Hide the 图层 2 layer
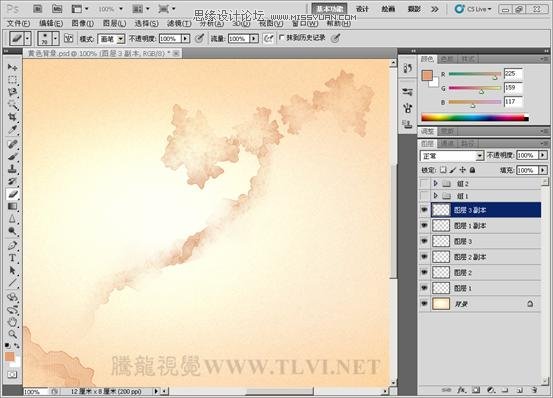This screenshot has height=398, width=553. [x=424, y=273]
